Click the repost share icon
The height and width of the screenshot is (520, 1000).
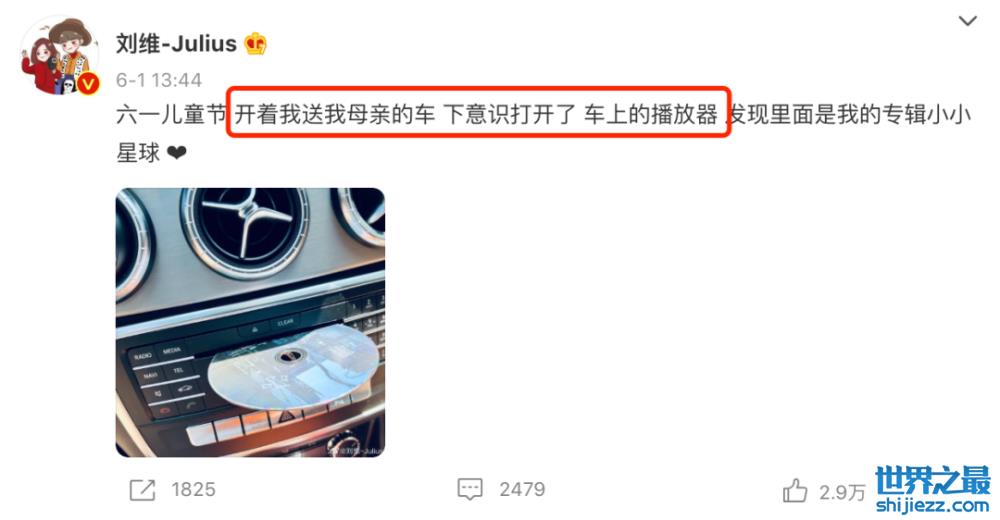tap(142, 490)
